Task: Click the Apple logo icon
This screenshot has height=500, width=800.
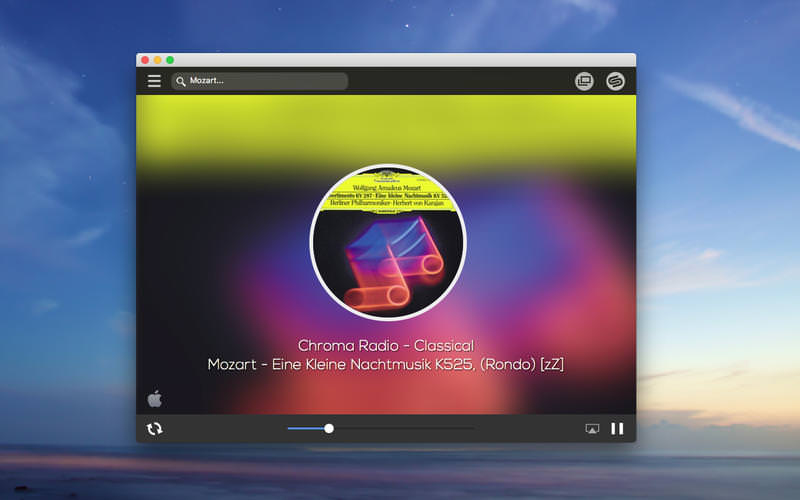Action: 155,398
